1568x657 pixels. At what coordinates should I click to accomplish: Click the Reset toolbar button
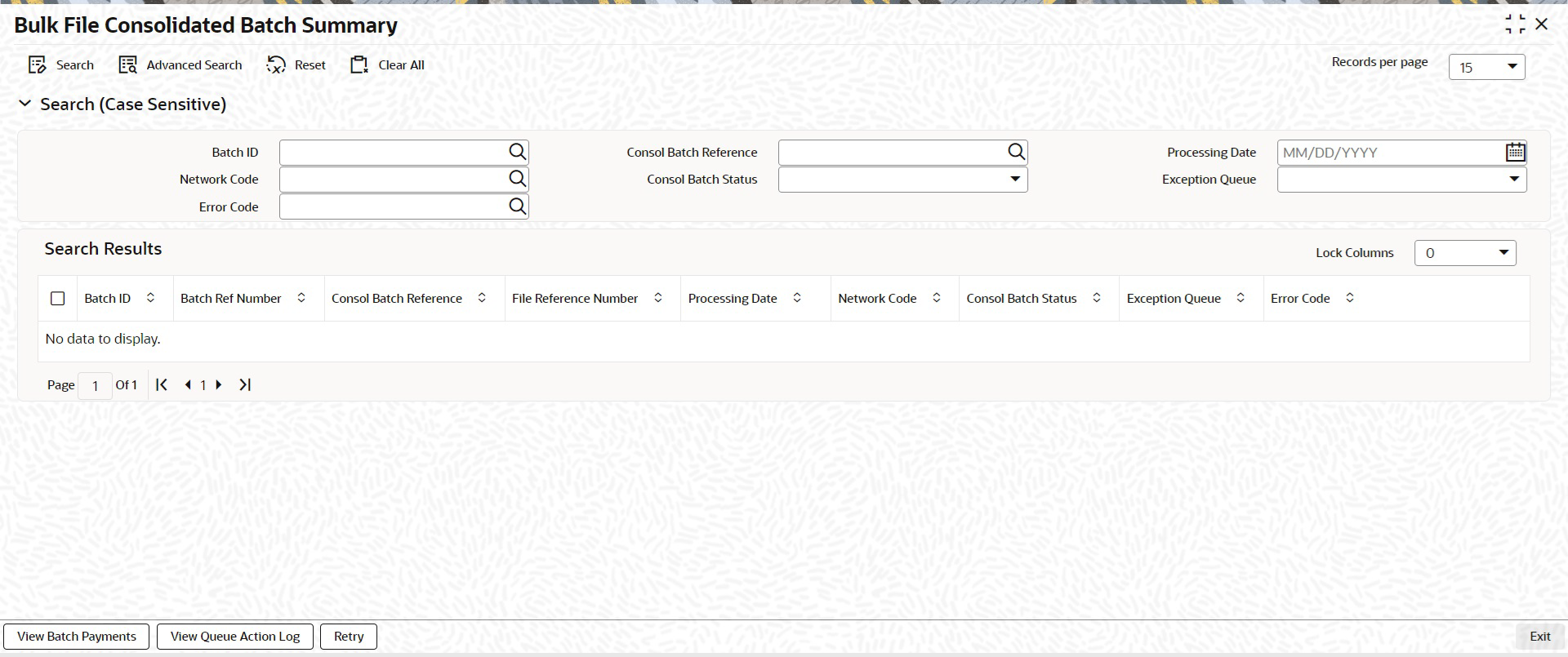click(296, 65)
